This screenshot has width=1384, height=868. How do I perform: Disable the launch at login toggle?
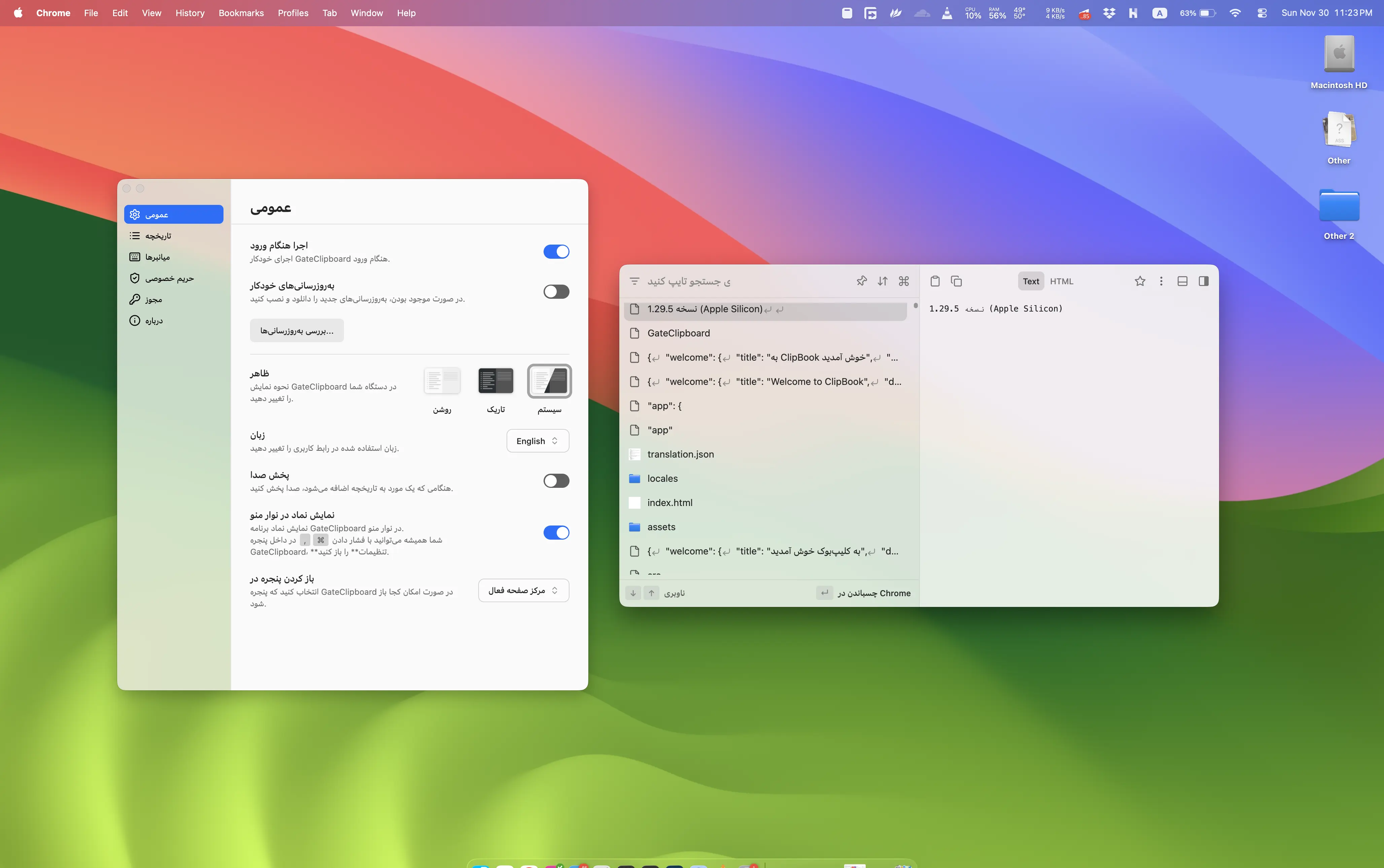point(556,251)
